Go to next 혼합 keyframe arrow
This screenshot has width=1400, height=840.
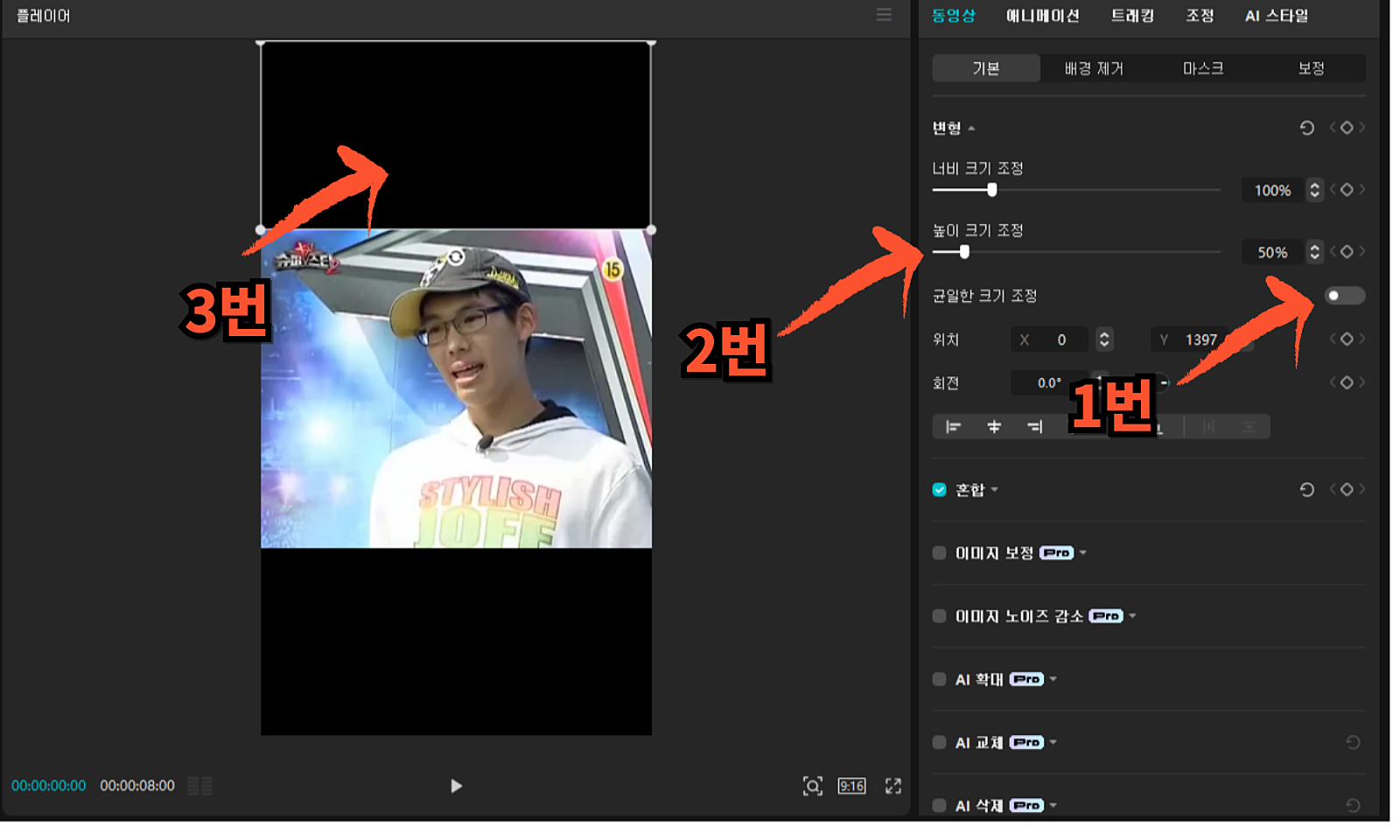click(x=1361, y=490)
